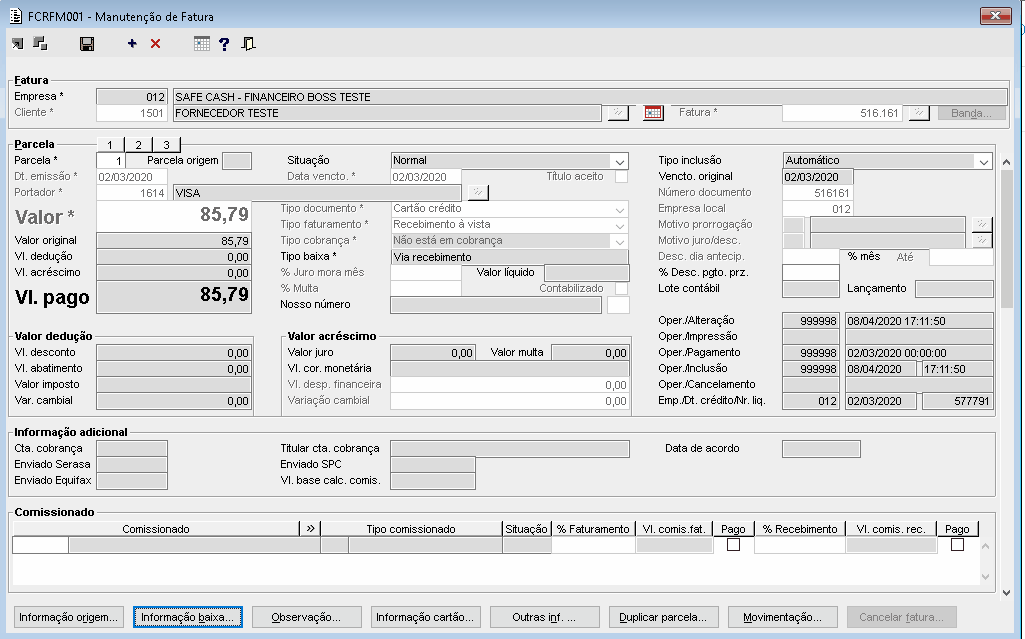Expand the Tipo documento Cartão crédito dropdown
1025x639 pixels.
click(620, 209)
